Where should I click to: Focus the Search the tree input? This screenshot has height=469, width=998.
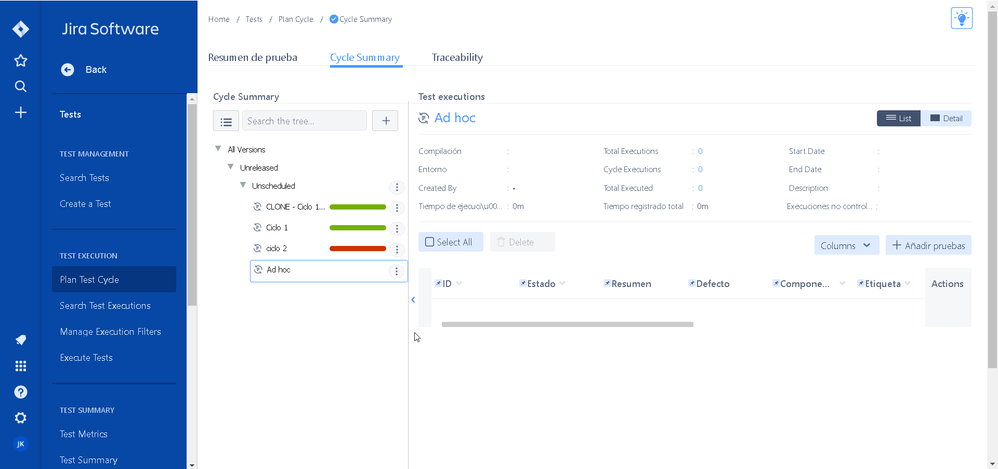(304, 120)
